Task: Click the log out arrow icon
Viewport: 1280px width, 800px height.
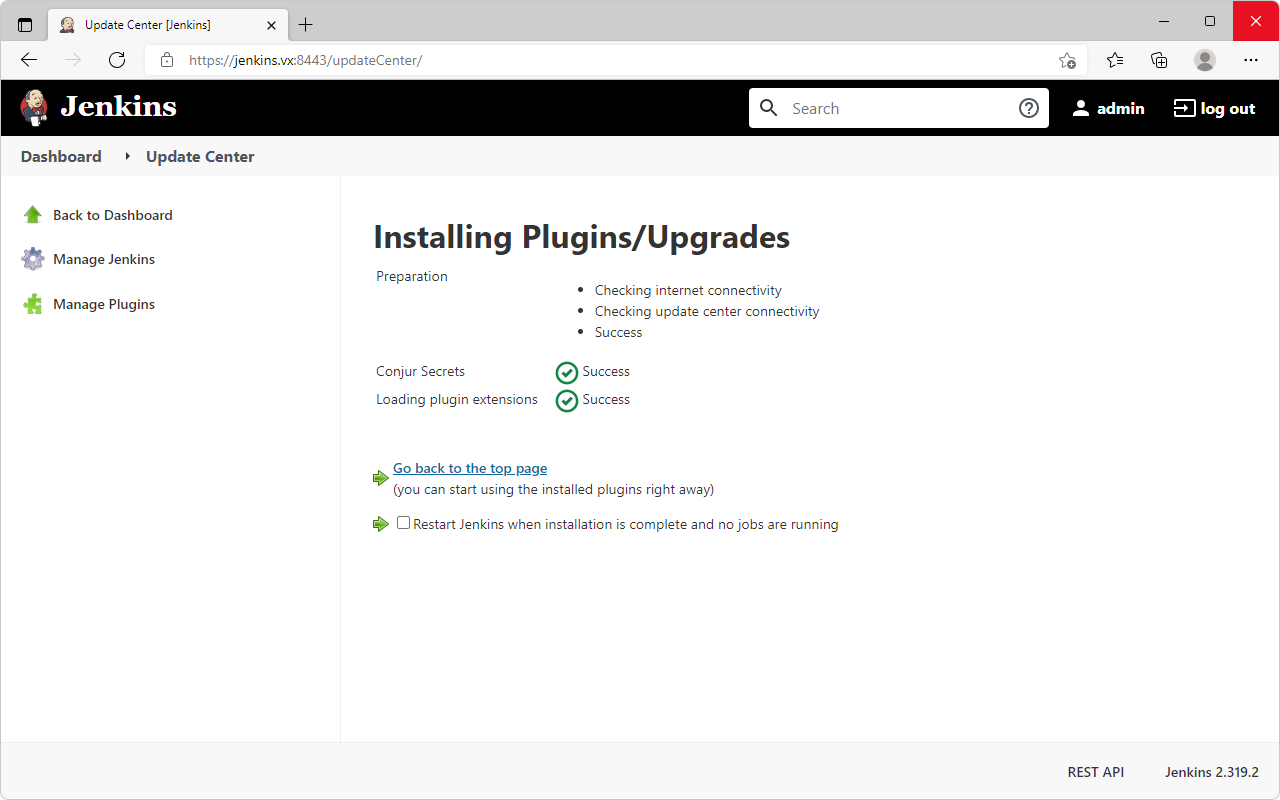Action: click(x=1184, y=108)
